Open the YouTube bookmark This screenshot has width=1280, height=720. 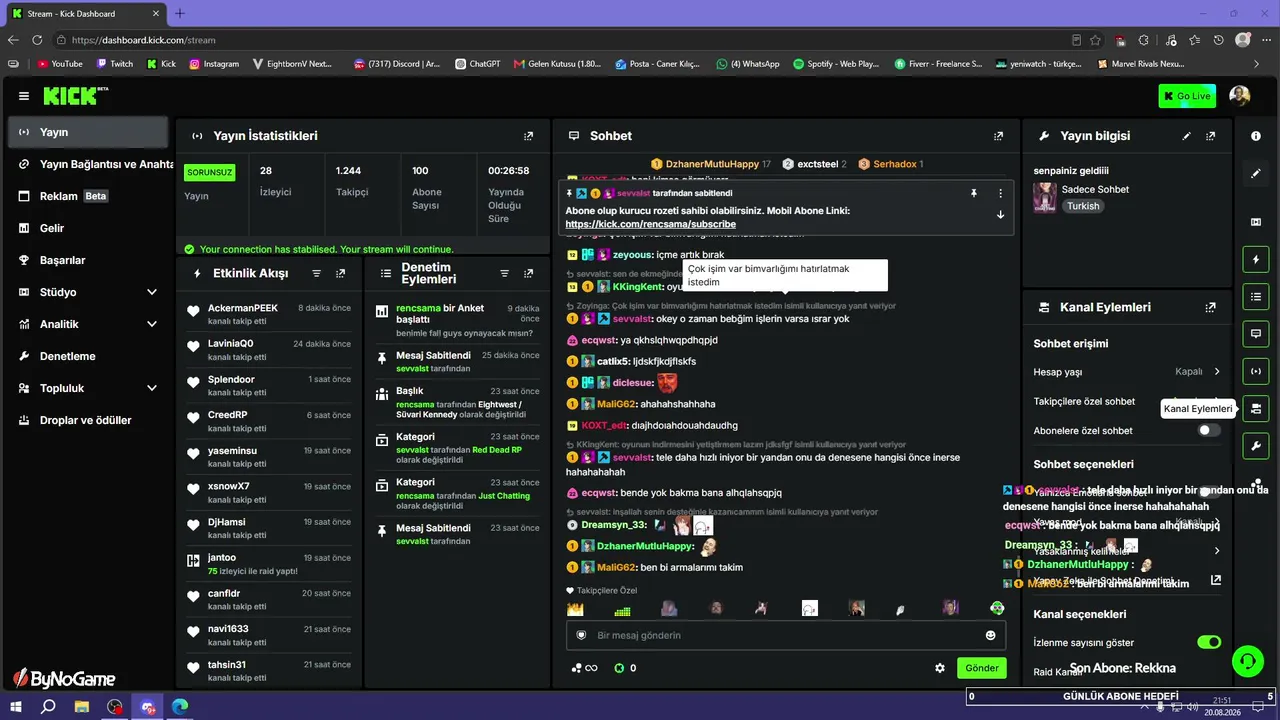click(x=59, y=64)
